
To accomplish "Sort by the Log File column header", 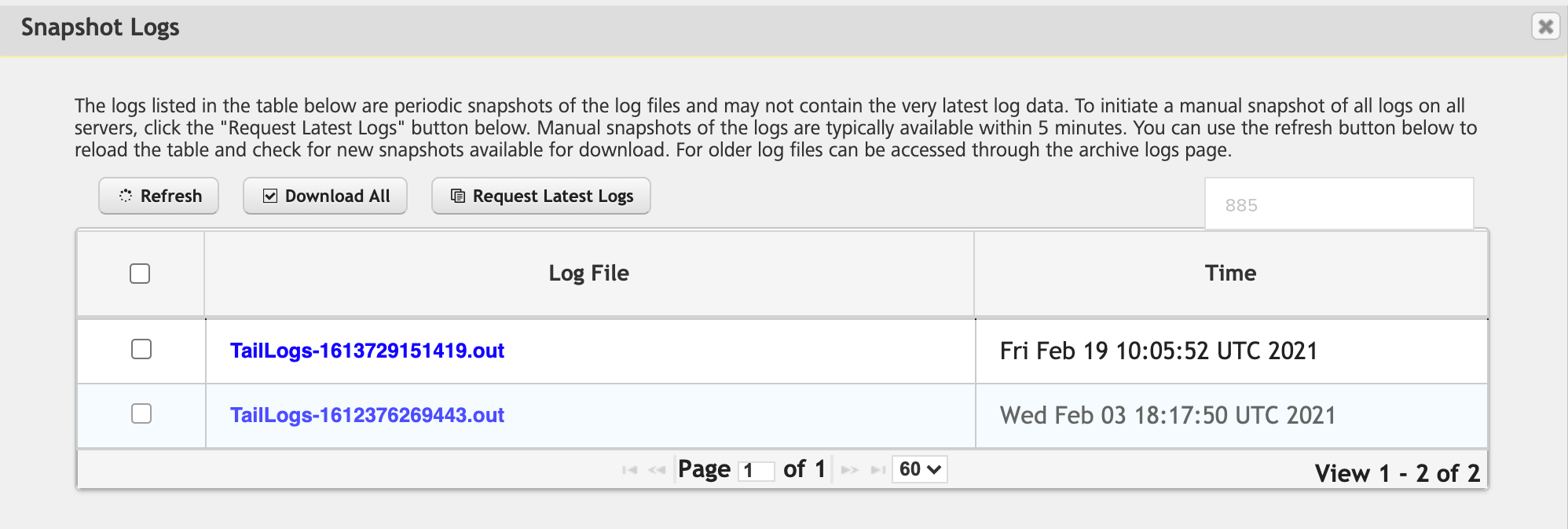I will 588,273.
